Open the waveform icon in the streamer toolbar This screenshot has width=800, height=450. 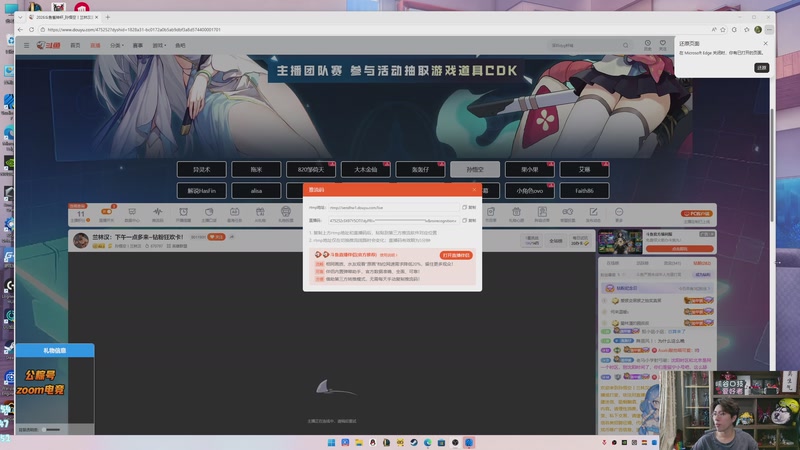(158, 212)
